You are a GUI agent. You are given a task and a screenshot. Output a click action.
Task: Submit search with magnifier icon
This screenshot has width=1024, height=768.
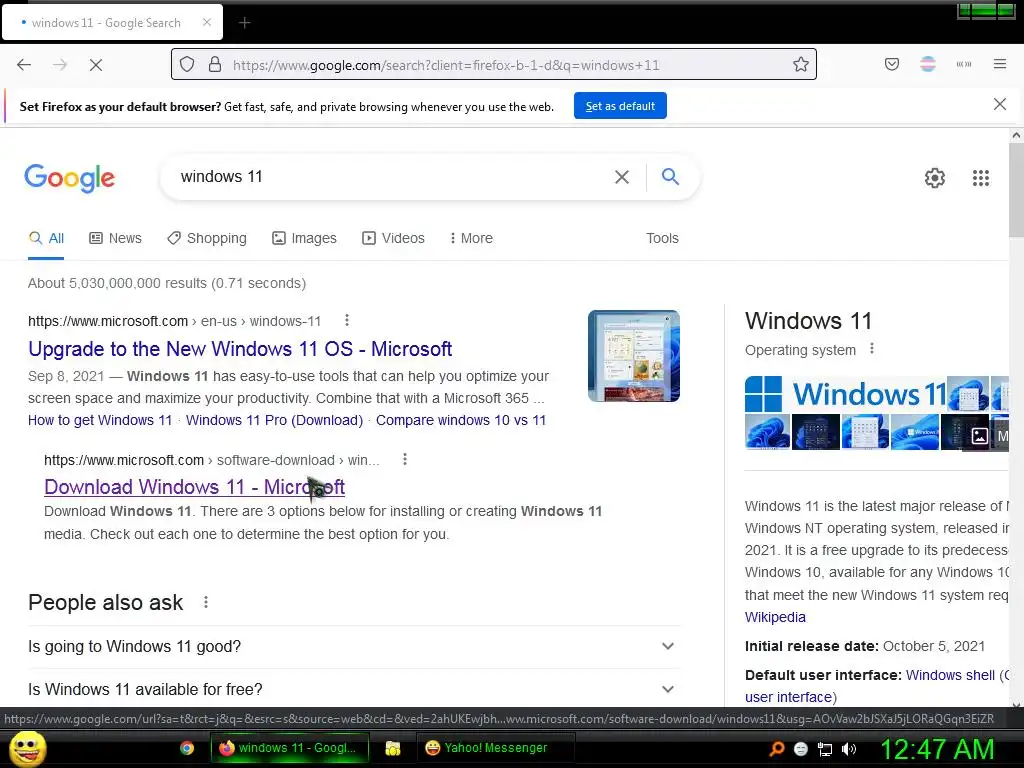pyautogui.click(x=670, y=176)
